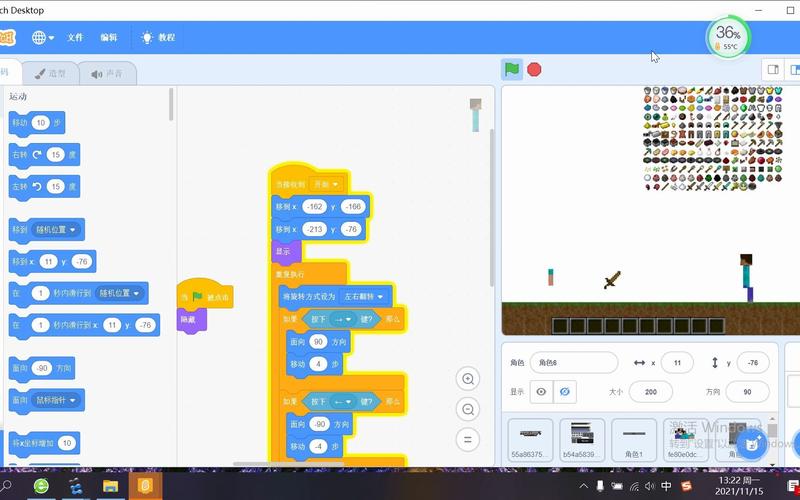Screen dimensions: 800x500
Task: Open the 文件 menu
Action: tap(75, 37)
